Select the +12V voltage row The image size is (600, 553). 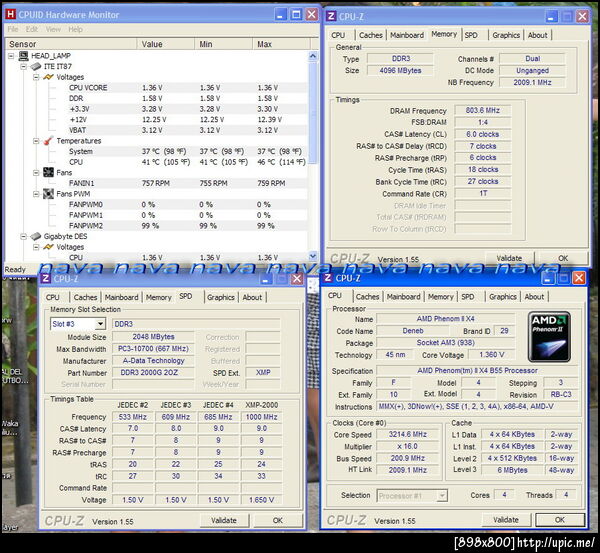187,120
